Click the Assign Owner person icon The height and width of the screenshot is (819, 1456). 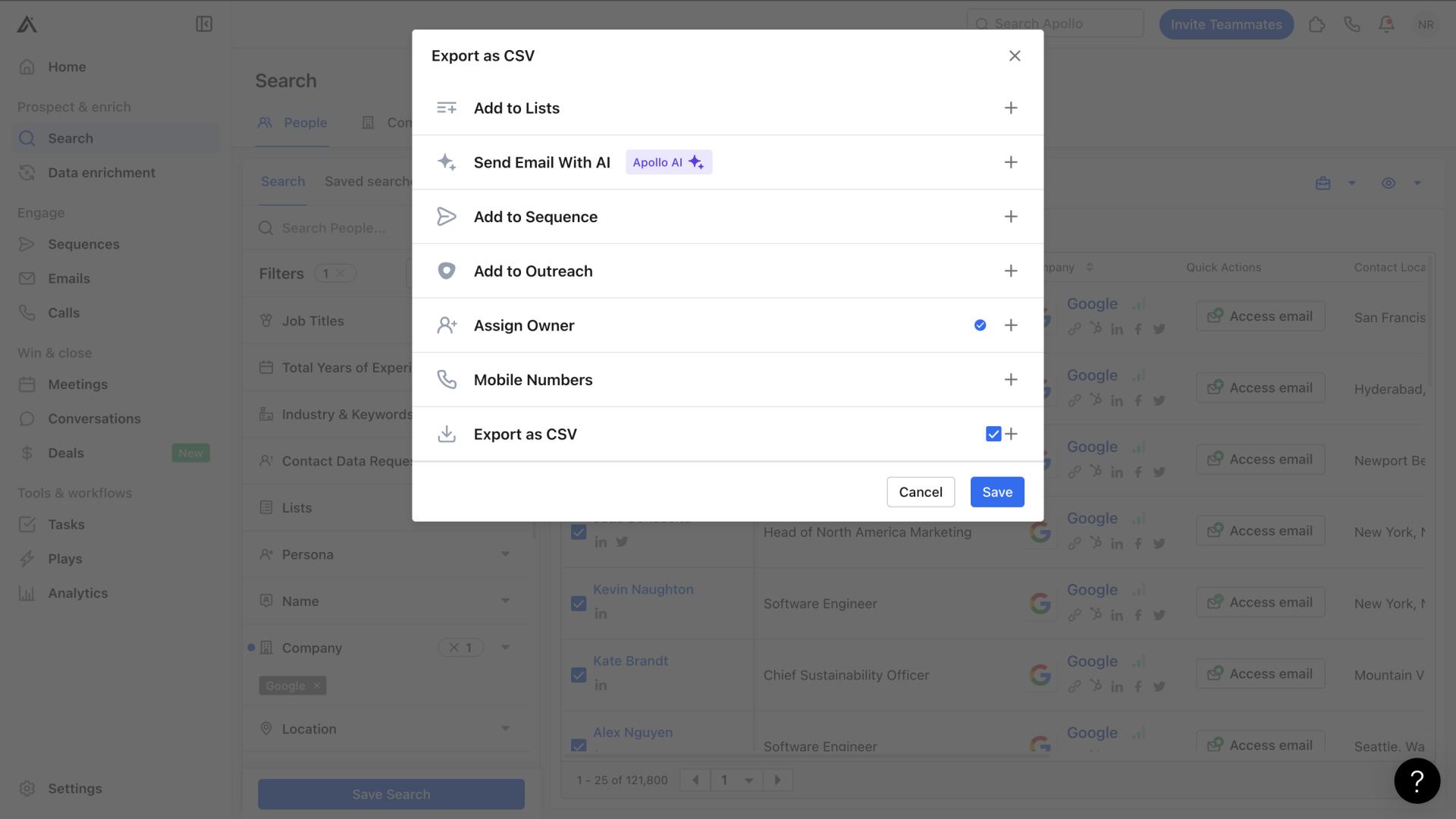pyautogui.click(x=446, y=325)
